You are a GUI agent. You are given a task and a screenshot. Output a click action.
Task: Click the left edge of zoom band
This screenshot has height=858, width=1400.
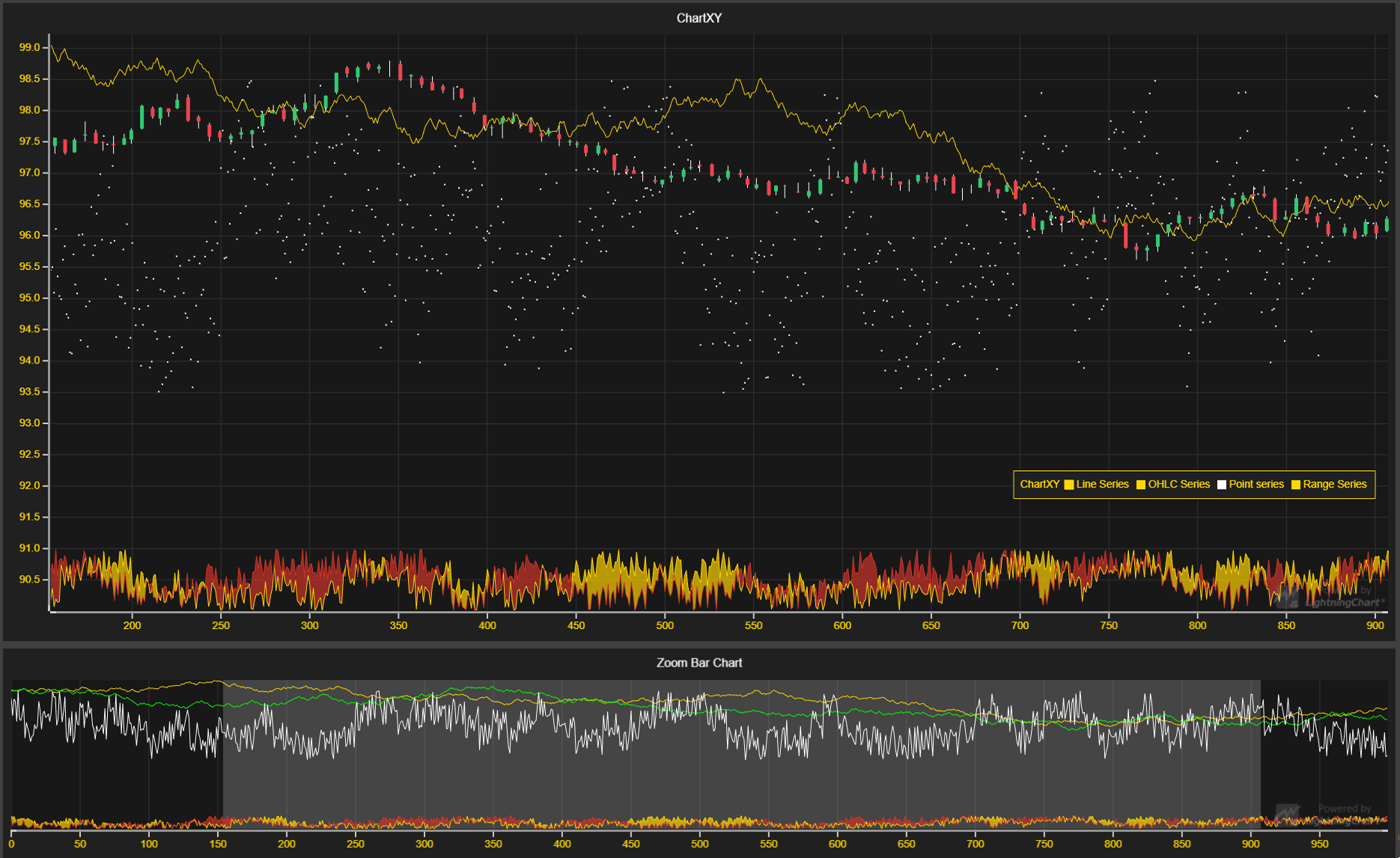pos(223,753)
